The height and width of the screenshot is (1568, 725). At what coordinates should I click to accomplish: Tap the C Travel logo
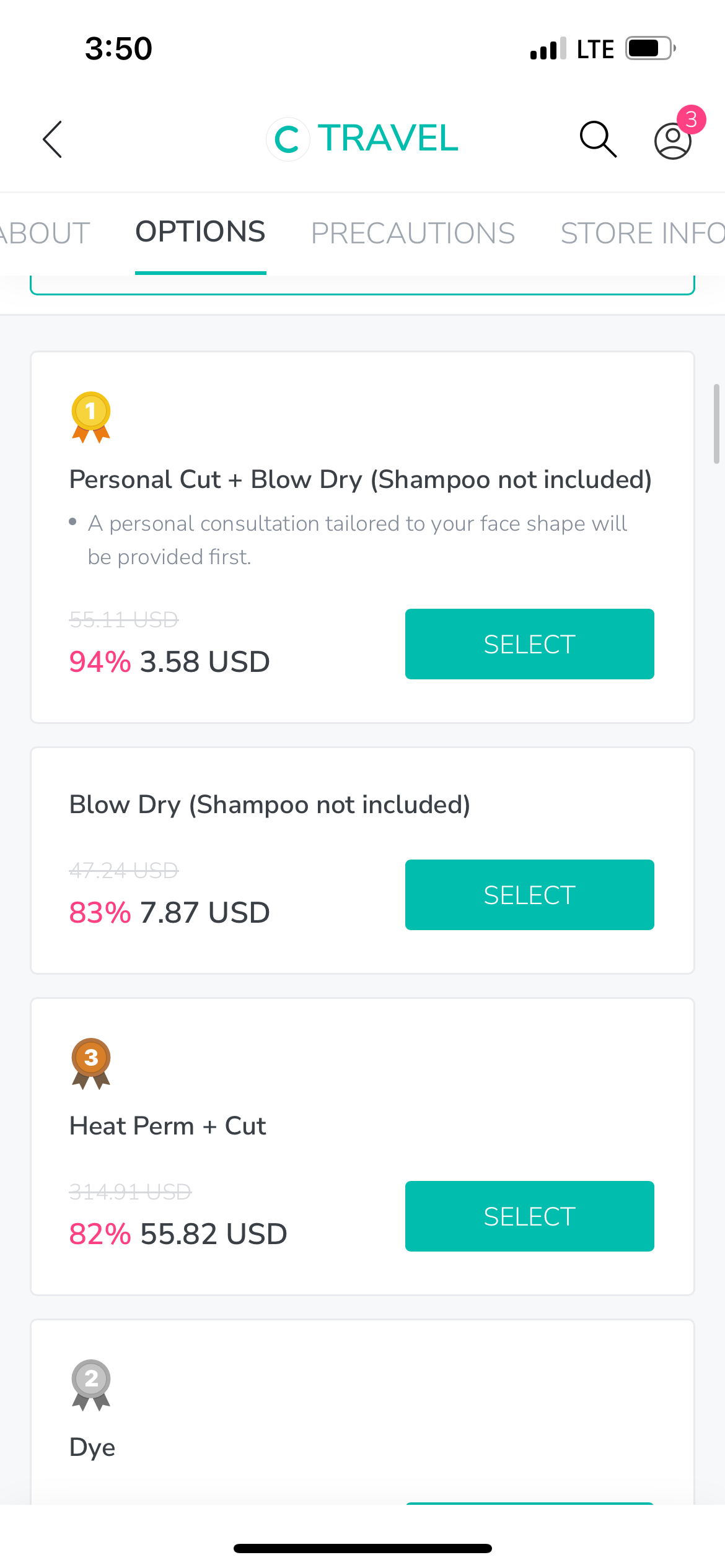[x=363, y=139]
